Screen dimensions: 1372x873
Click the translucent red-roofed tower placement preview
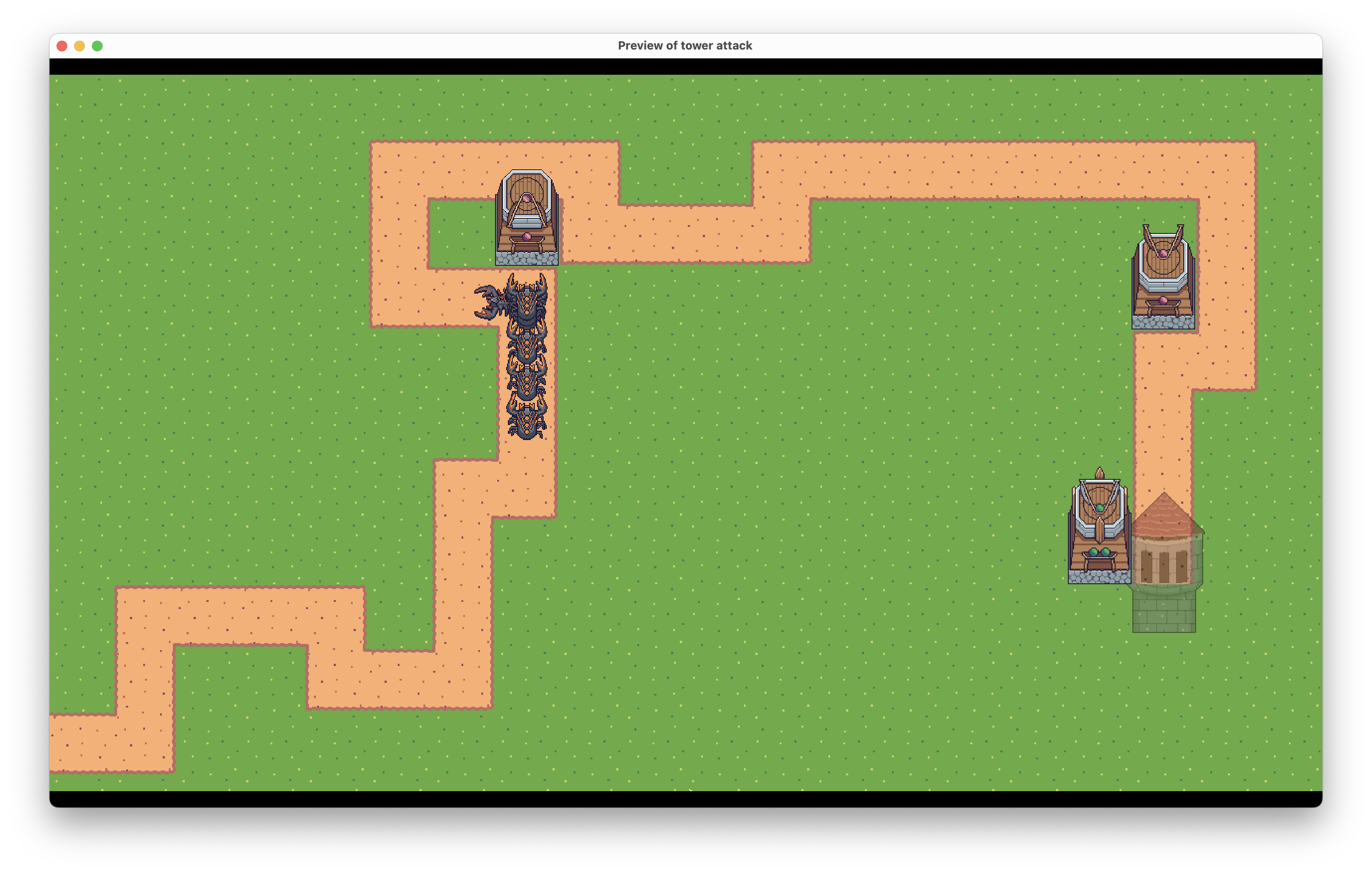[x=1165, y=562]
